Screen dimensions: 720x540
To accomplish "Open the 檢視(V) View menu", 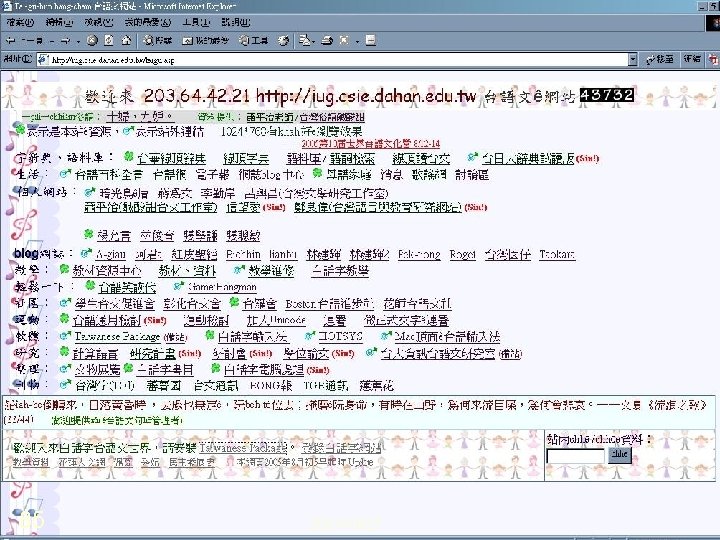I will point(98,22).
